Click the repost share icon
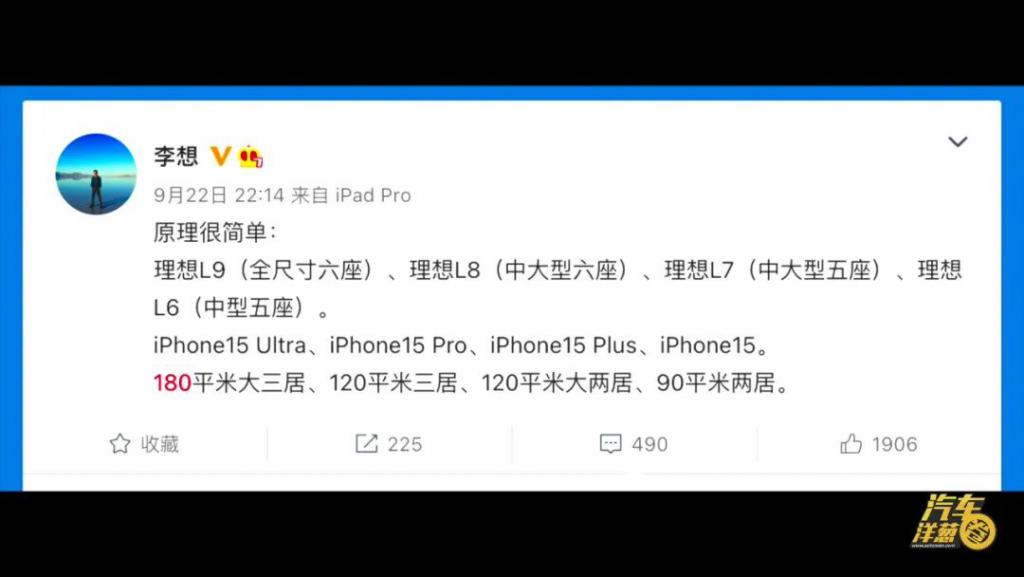The height and width of the screenshot is (577, 1024). coord(366,444)
